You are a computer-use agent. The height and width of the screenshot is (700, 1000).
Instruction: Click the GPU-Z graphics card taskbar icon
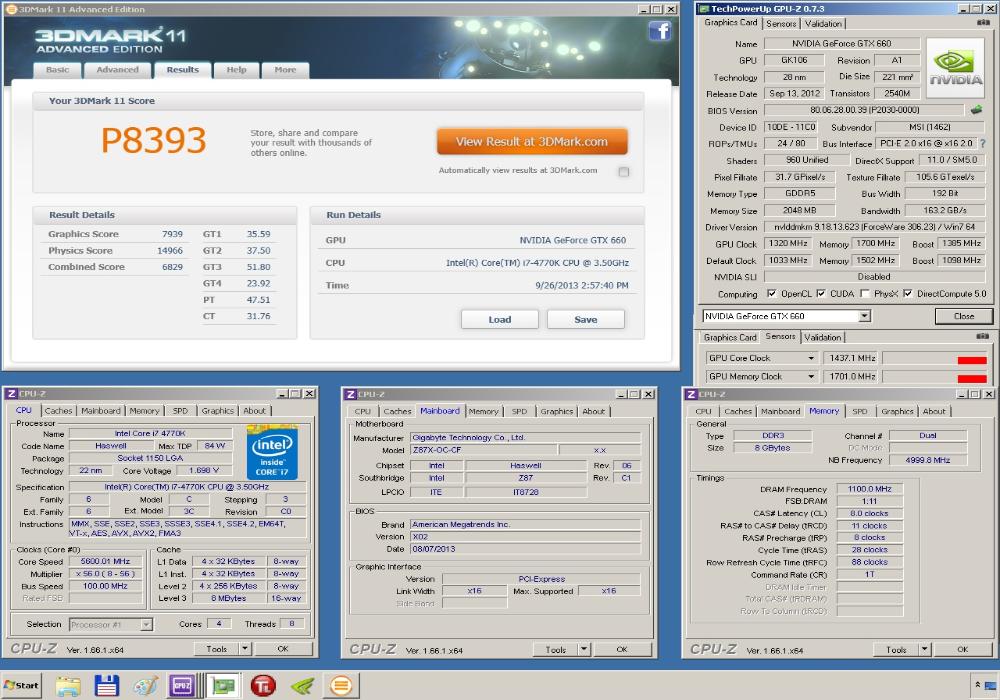(x=223, y=686)
